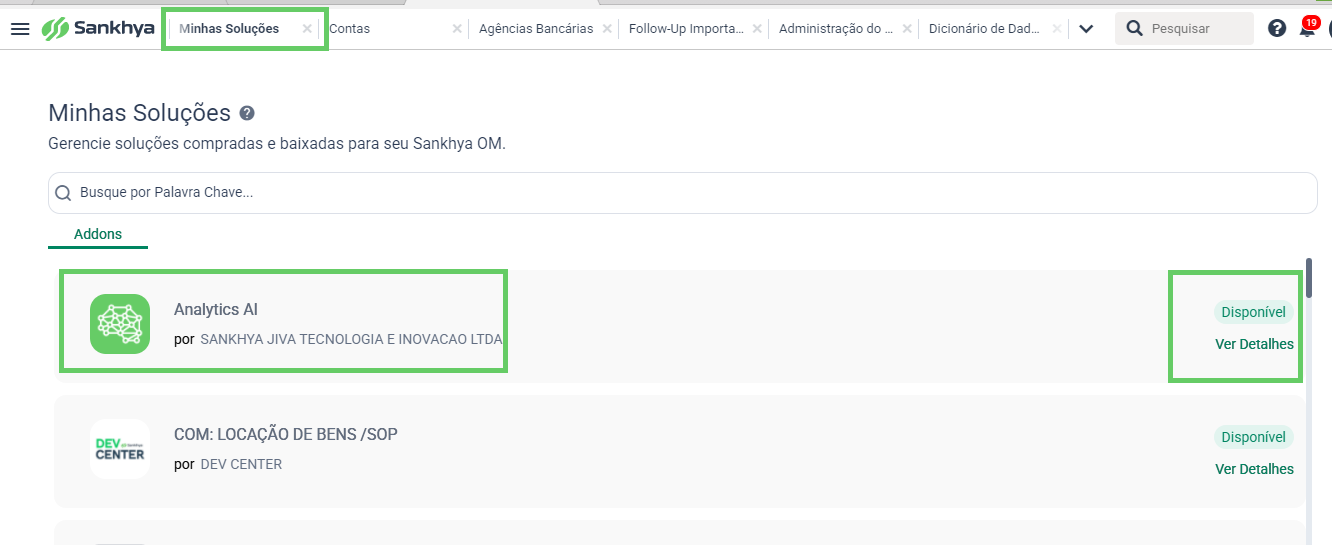Click the Pesquisar search magnifier icon

tap(1134, 28)
